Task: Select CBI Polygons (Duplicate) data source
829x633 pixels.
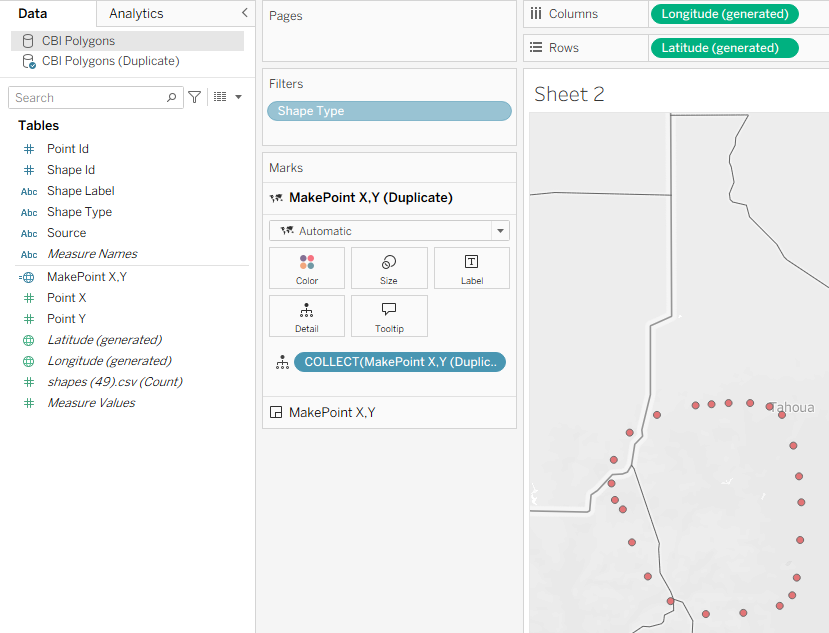Action: click(110, 61)
